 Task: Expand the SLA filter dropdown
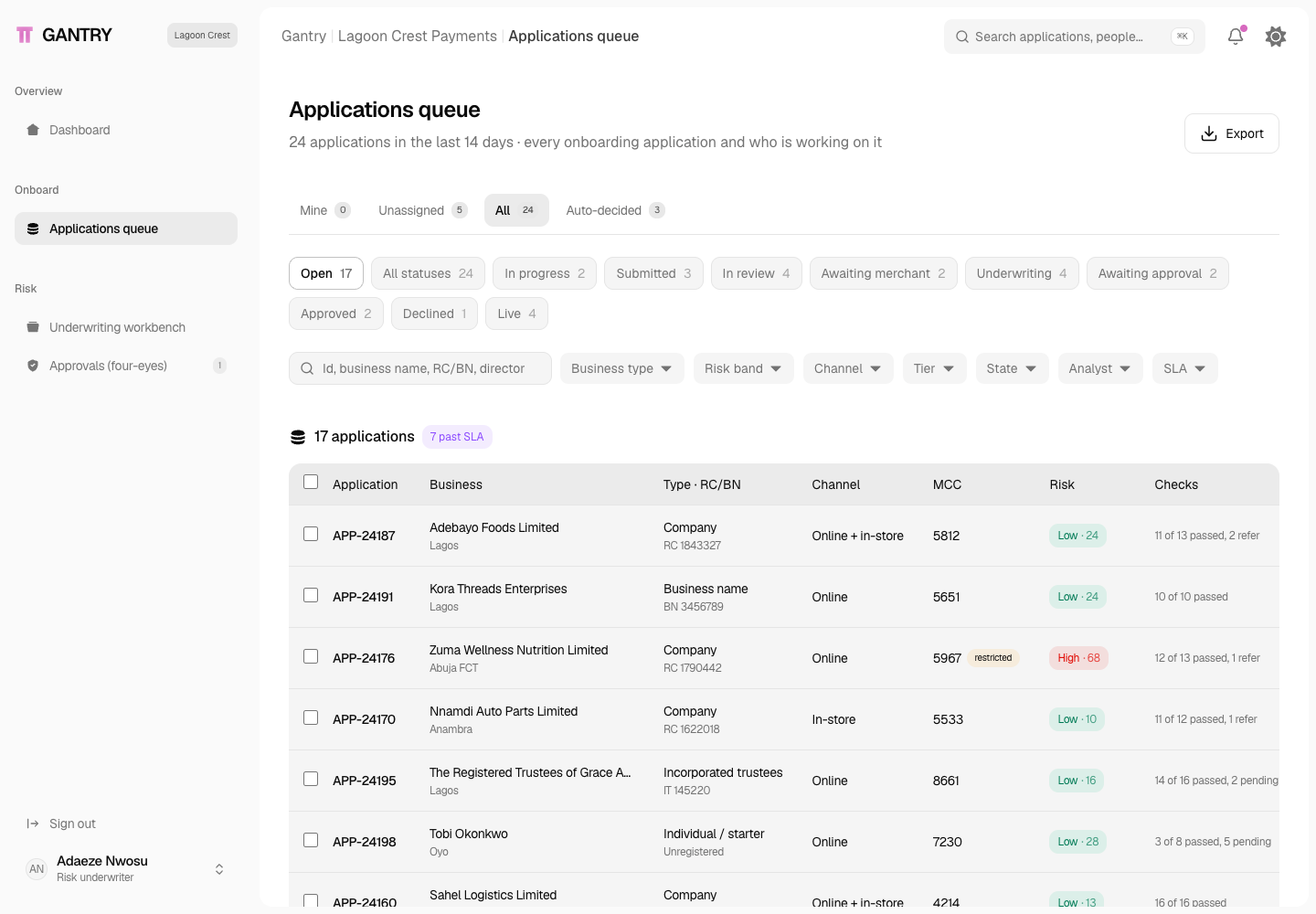tap(1185, 368)
